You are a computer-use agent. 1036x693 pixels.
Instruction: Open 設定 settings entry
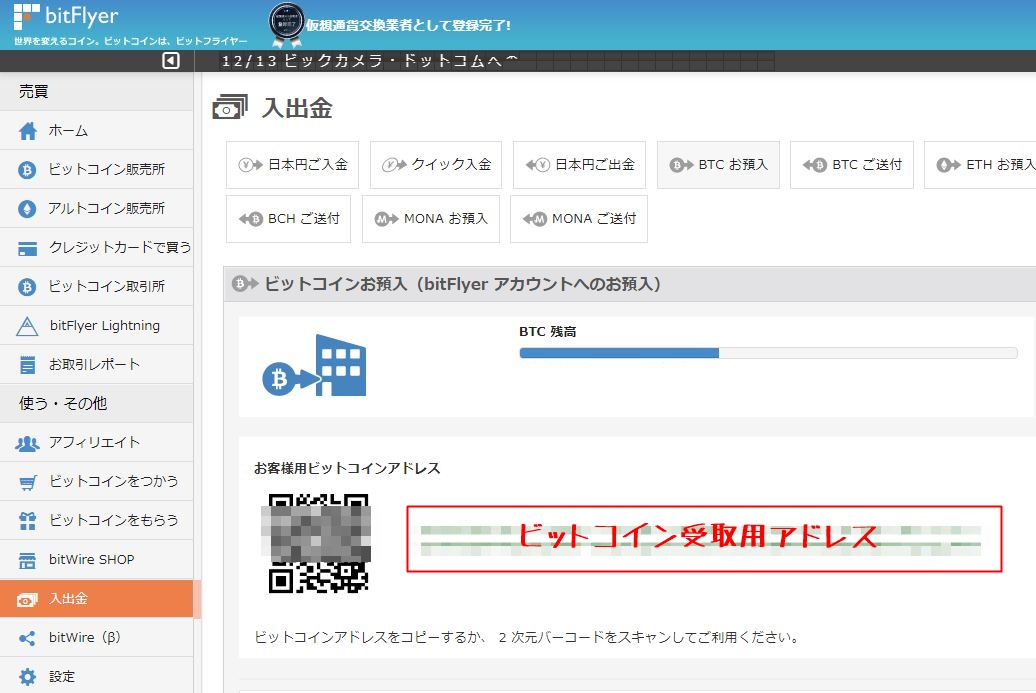[x=96, y=676]
